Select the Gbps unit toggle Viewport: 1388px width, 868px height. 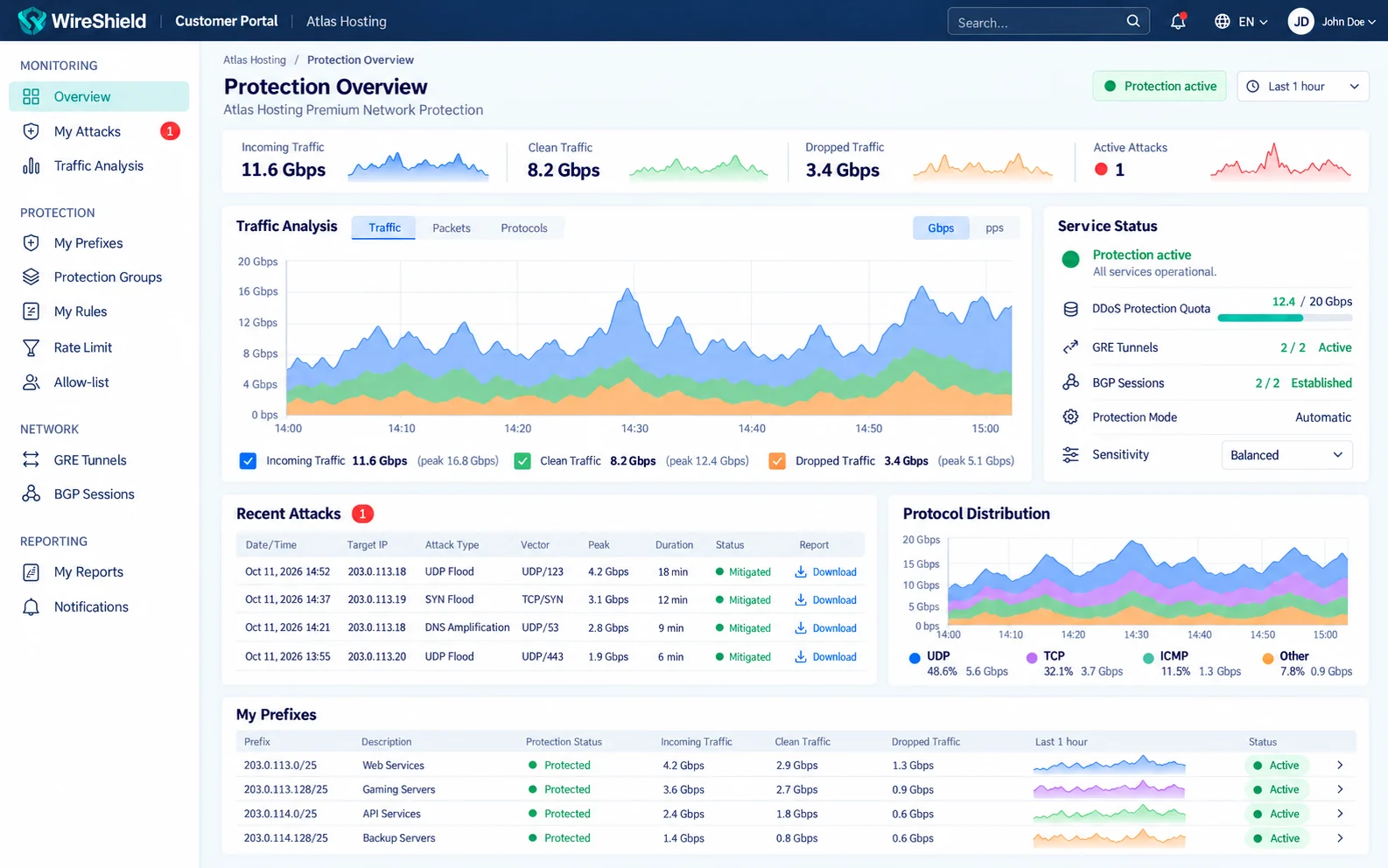(x=941, y=227)
